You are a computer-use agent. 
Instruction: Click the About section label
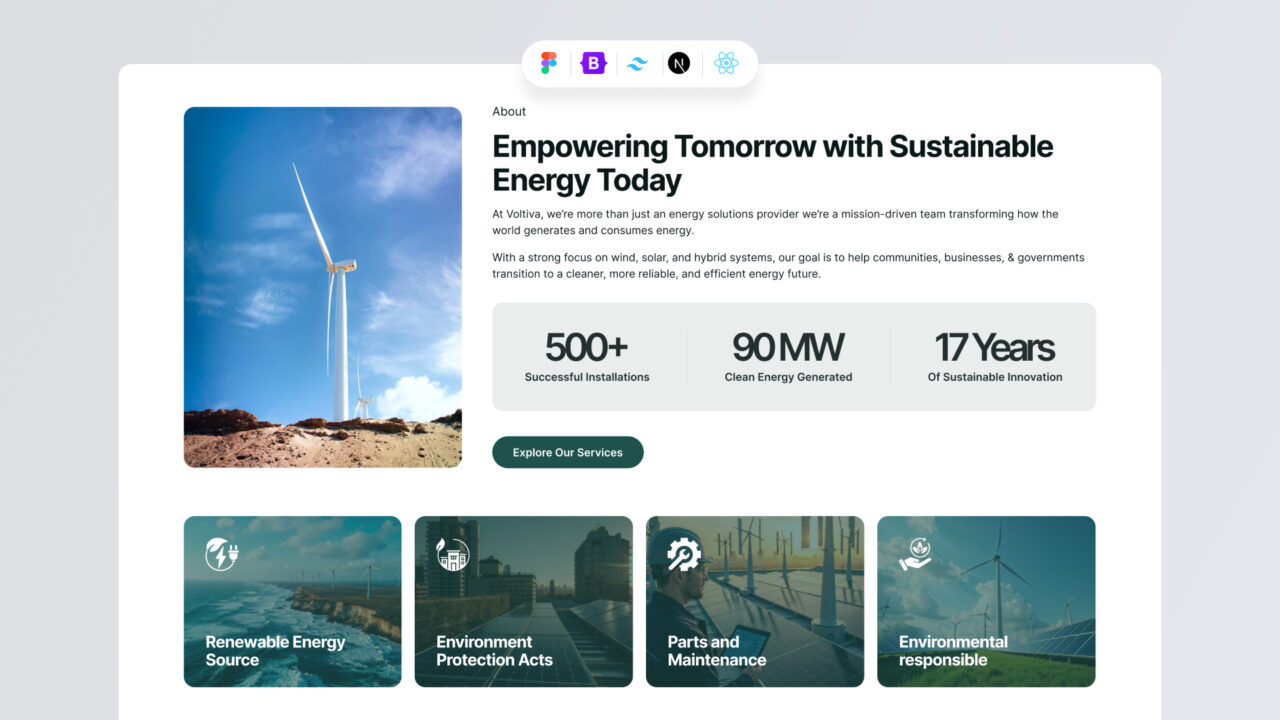pos(509,112)
